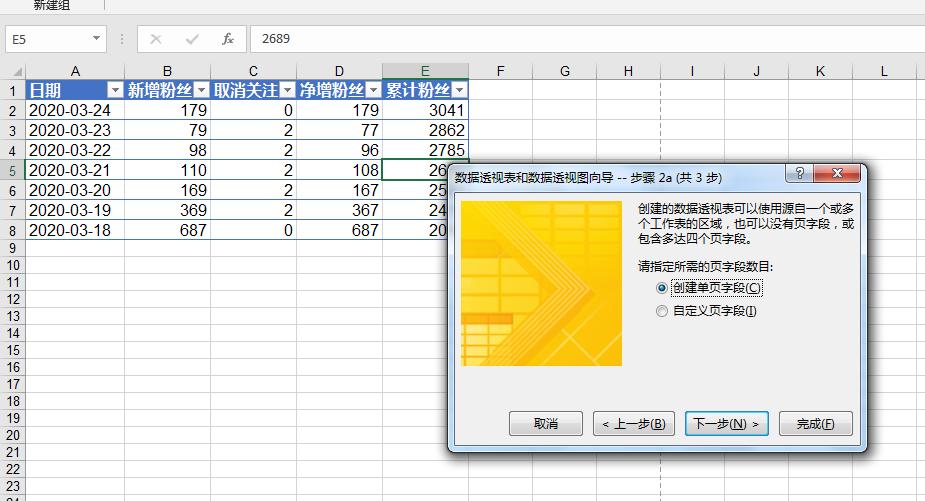The width and height of the screenshot is (925, 501).
Task: Open the Insert Function fx icon
Action: tap(228, 39)
